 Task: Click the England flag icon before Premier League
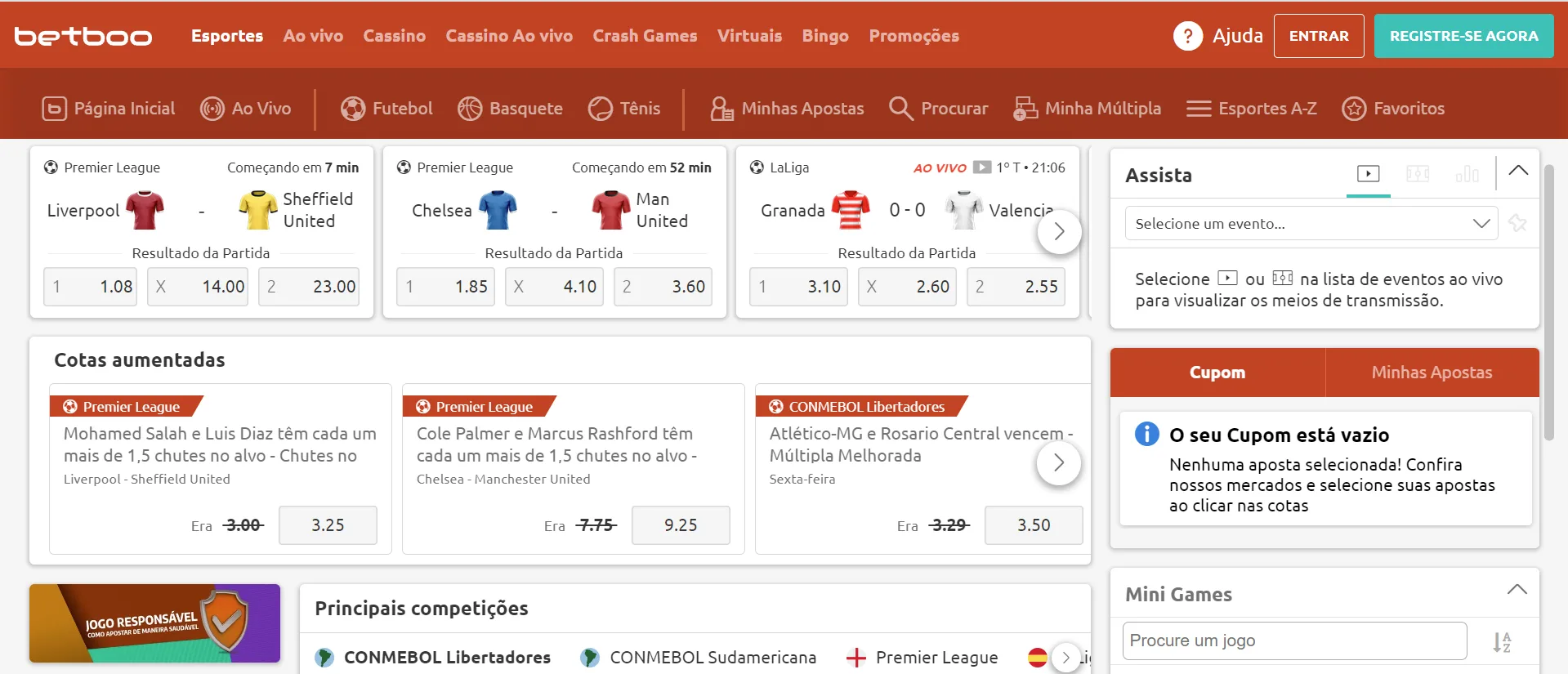(855, 658)
